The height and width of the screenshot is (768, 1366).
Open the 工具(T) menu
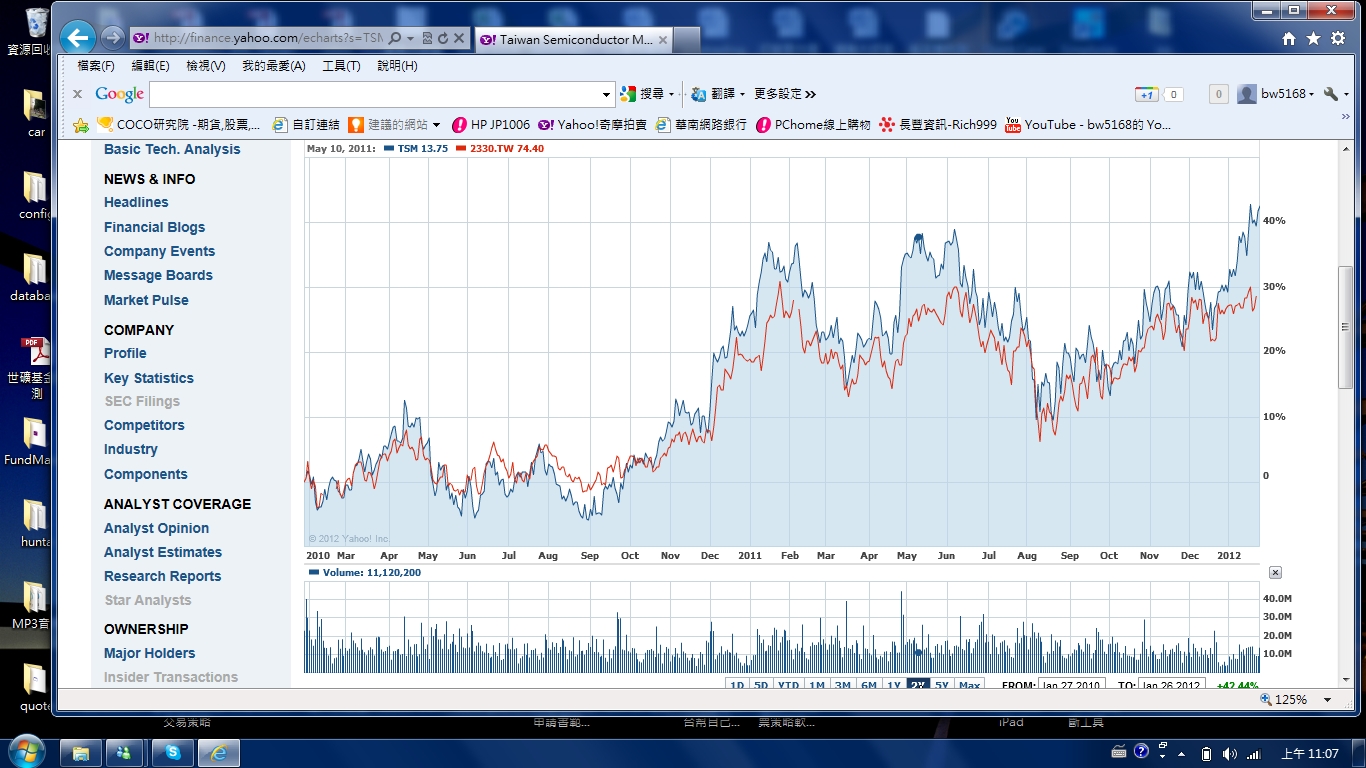click(x=341, y=66)
